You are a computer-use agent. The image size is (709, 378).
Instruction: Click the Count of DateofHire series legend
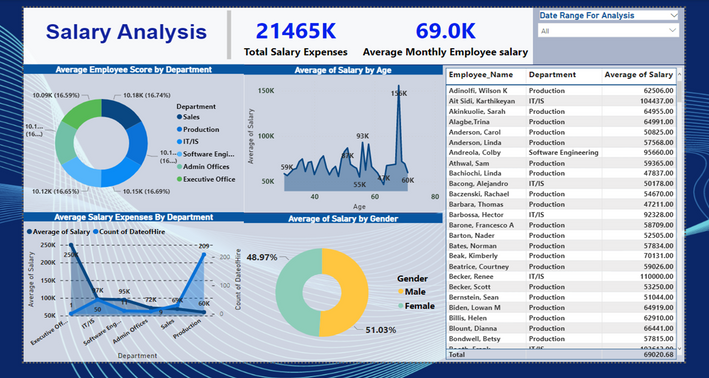pyautogui.click(x=129, y=232)
